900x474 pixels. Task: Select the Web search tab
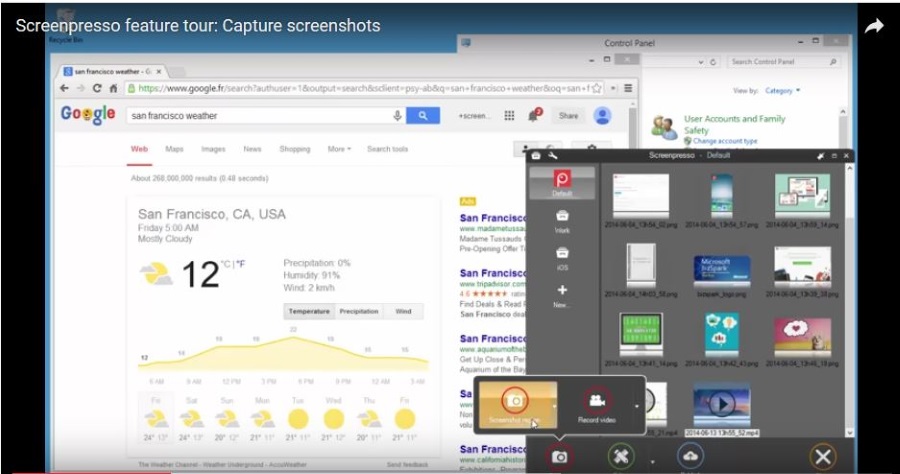139,149
